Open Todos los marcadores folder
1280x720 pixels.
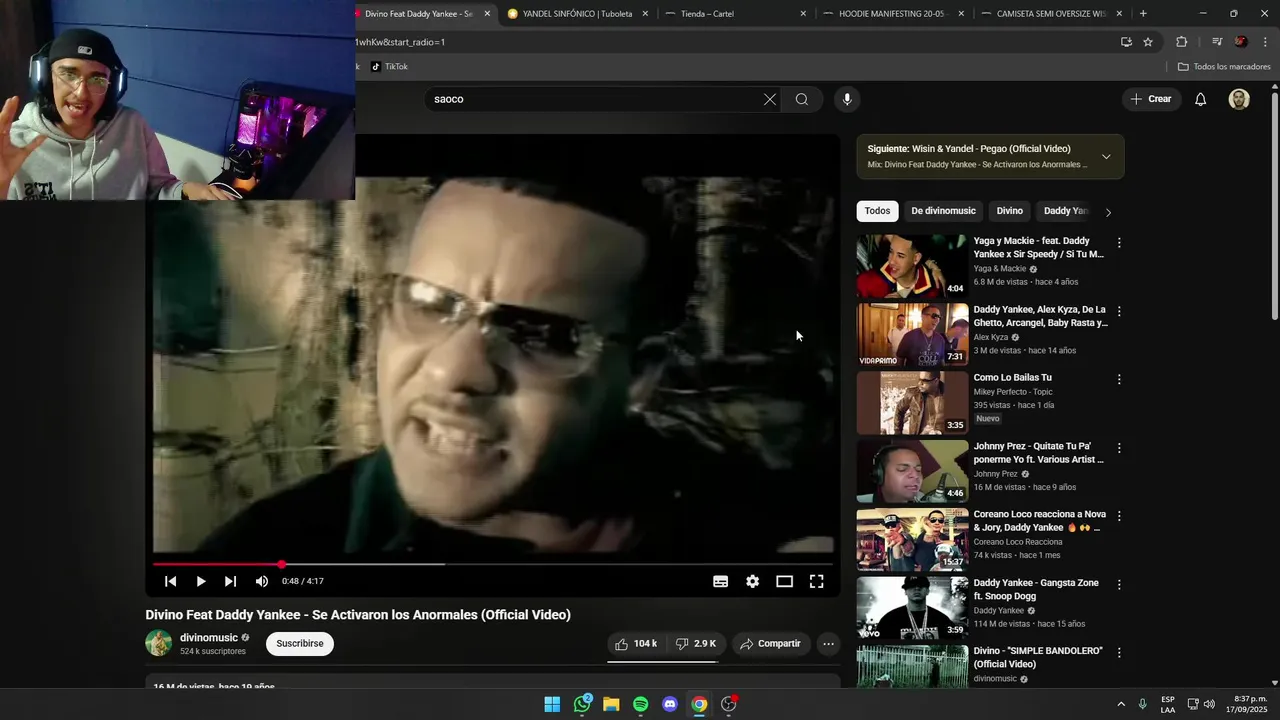pyautogui.click(x=1225, y=67)
